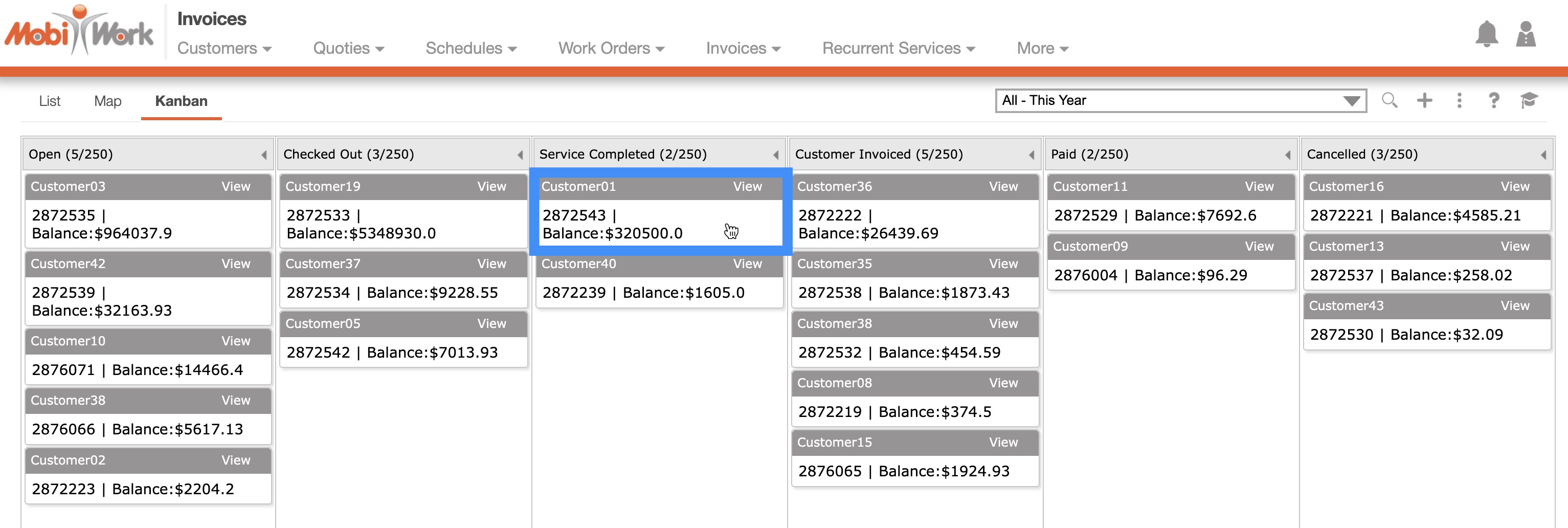
Task: Click View on Customer03 card
Action: pyautogui.click(x=236, y=187)
